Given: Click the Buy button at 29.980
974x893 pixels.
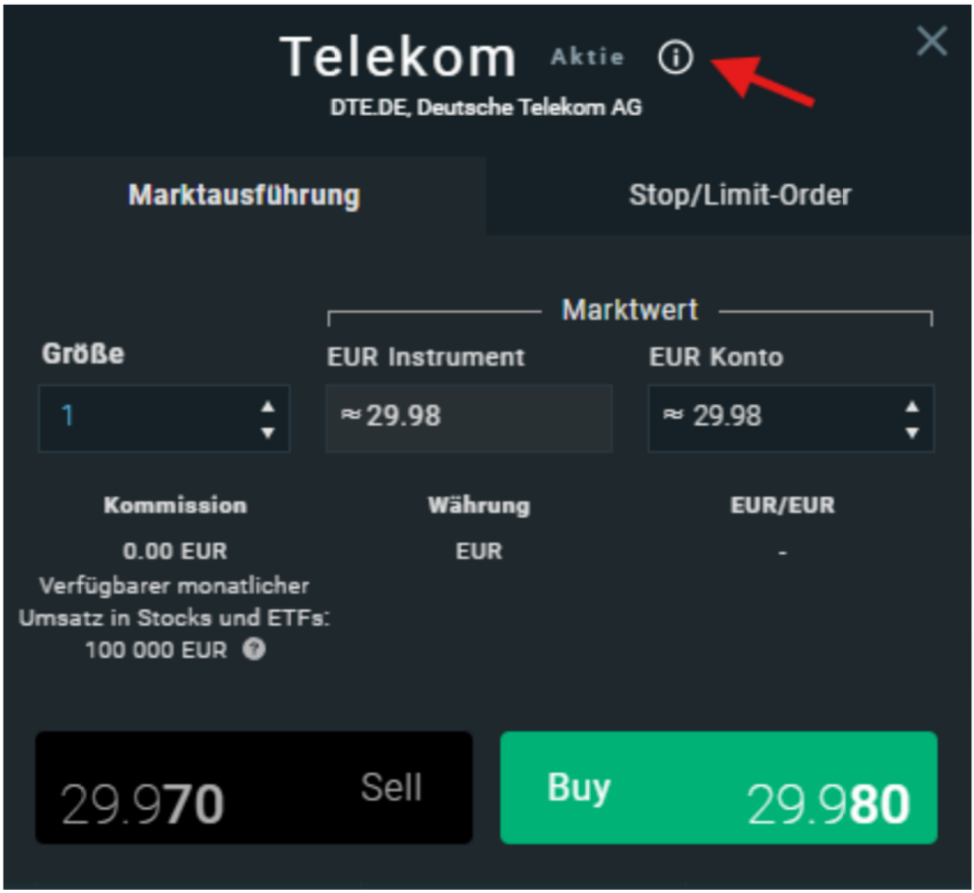Looking at the screenshot, I should 717,787.
